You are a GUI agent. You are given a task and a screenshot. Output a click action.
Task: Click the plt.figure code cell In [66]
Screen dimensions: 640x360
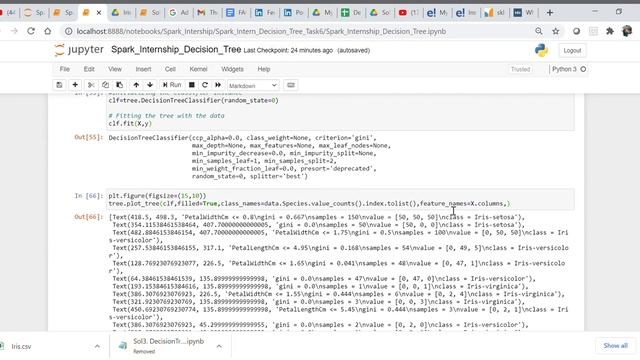340,200
